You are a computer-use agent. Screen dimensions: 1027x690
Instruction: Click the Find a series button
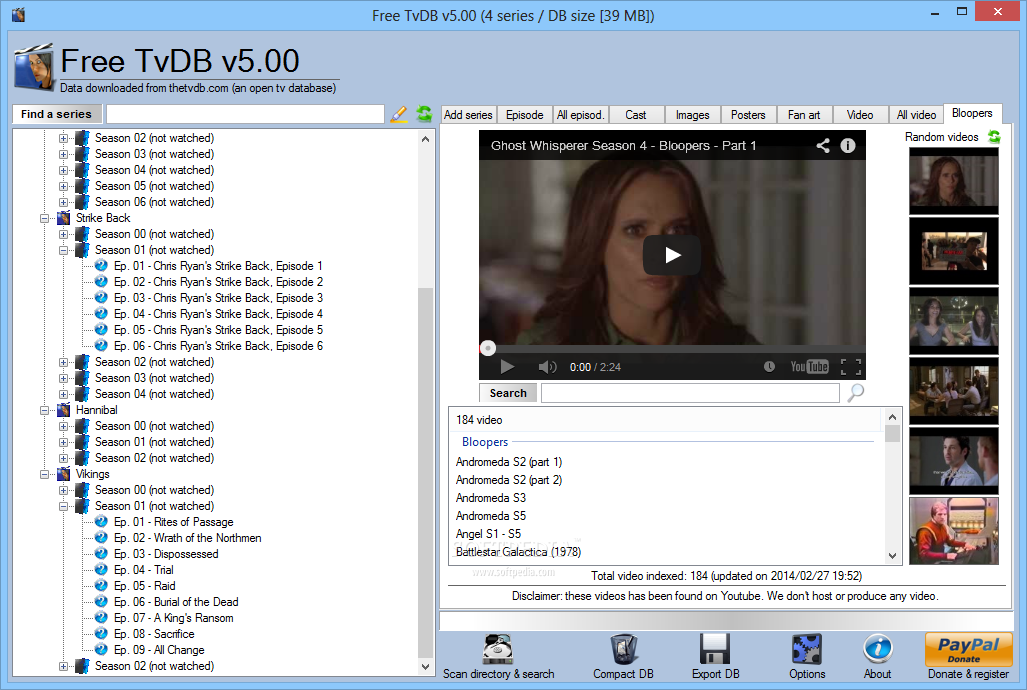pyautogui.click(x=56, y=114)
